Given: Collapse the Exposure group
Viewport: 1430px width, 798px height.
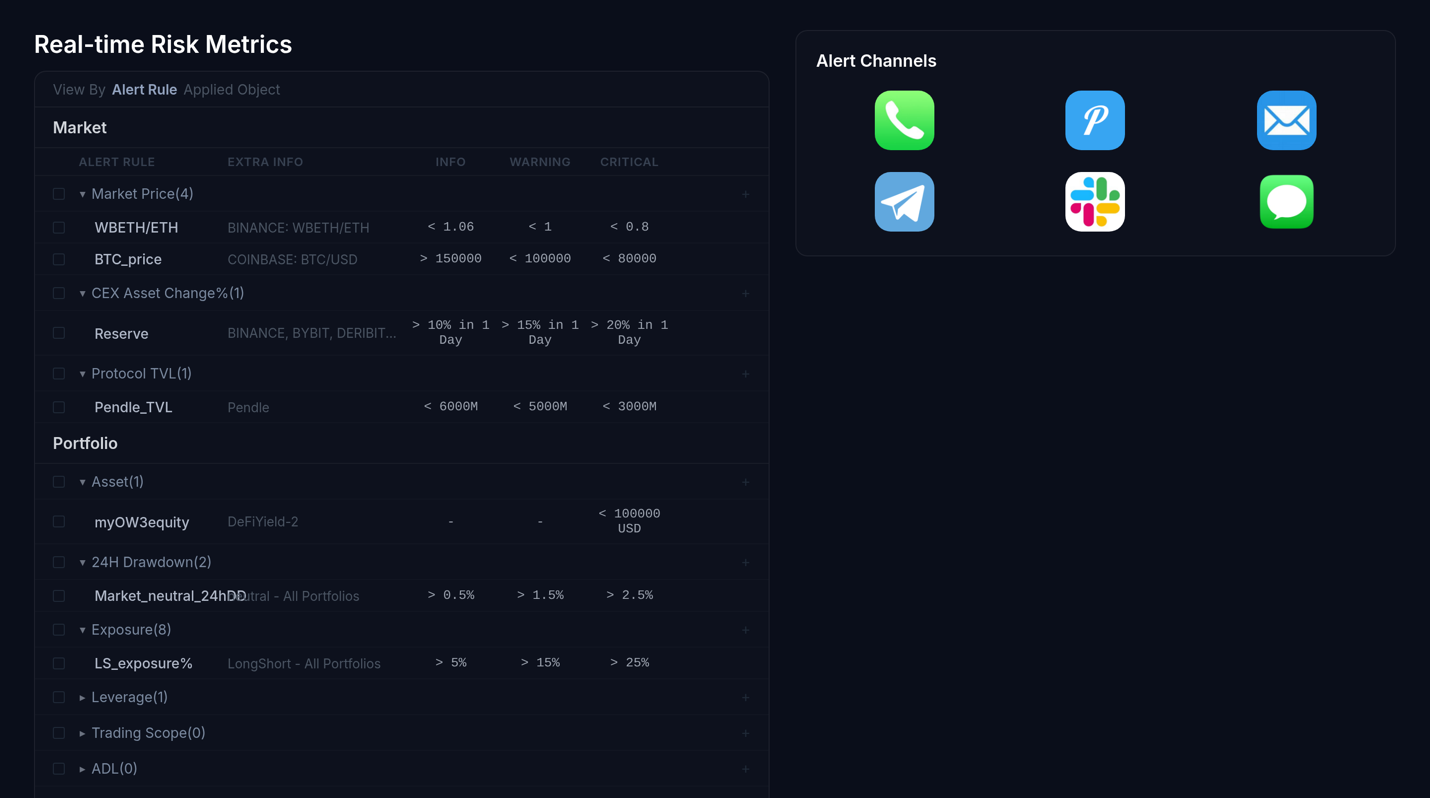Looking at the screenshot, I should click(82, 630).
